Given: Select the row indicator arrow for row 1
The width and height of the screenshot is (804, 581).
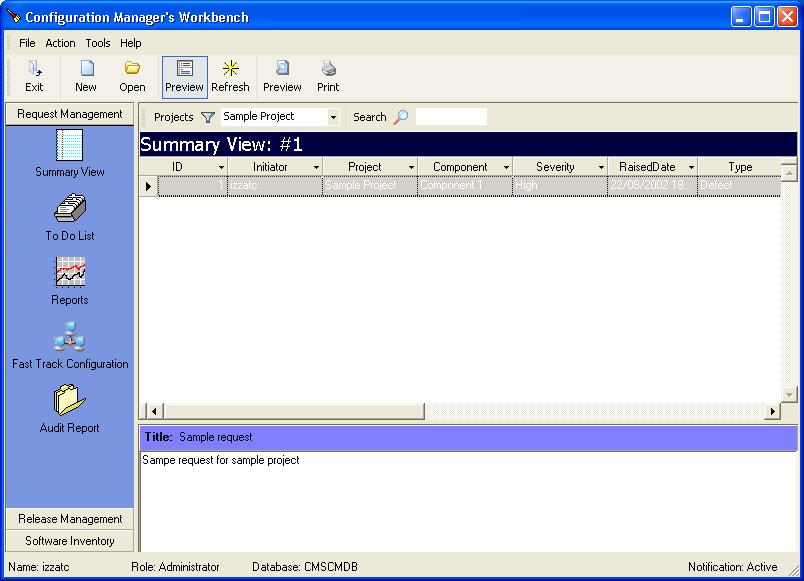Looking at the screenshot, I should click(149, 186).
